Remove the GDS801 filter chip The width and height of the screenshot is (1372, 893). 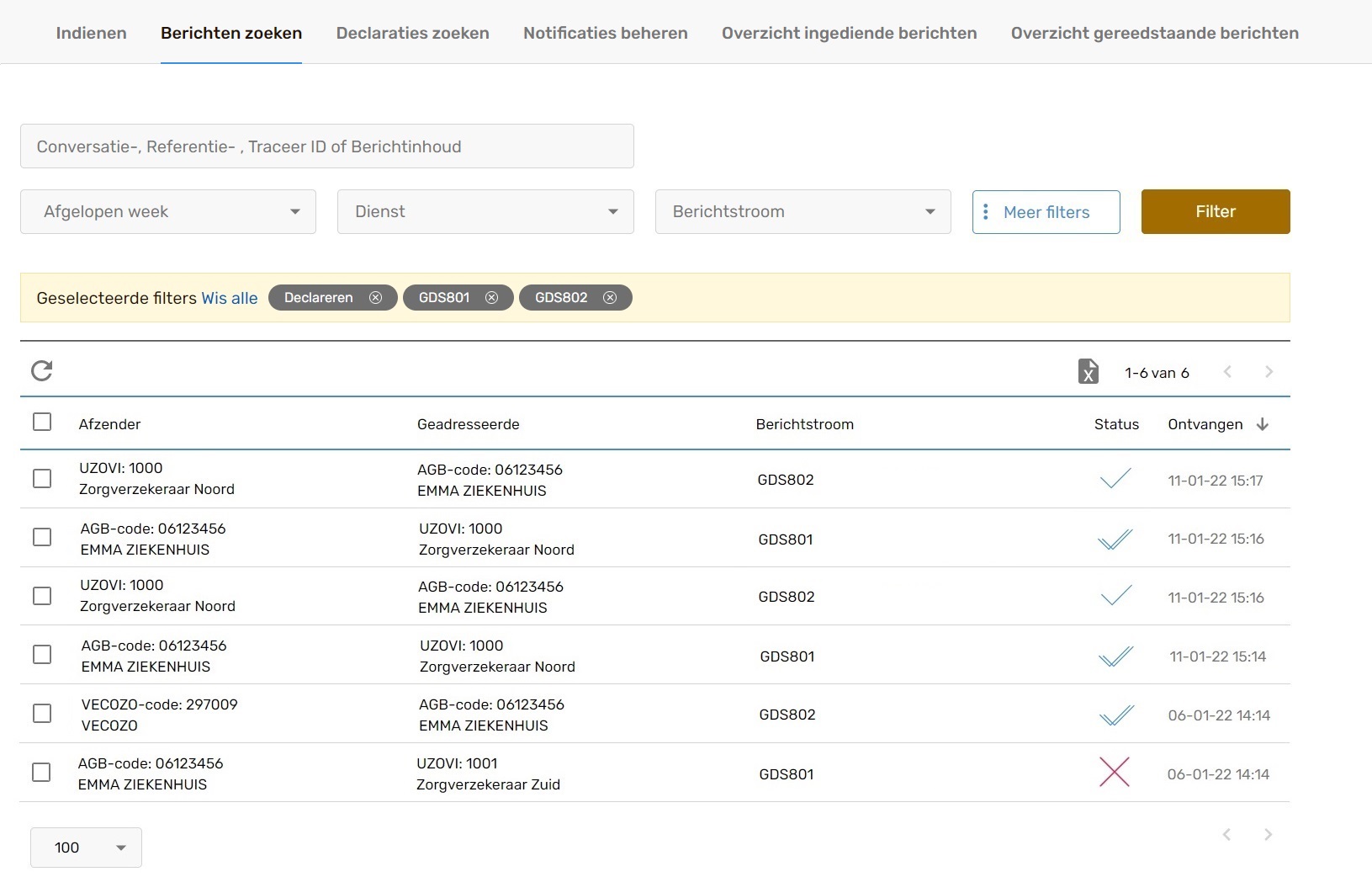click(x=491, y=298)
